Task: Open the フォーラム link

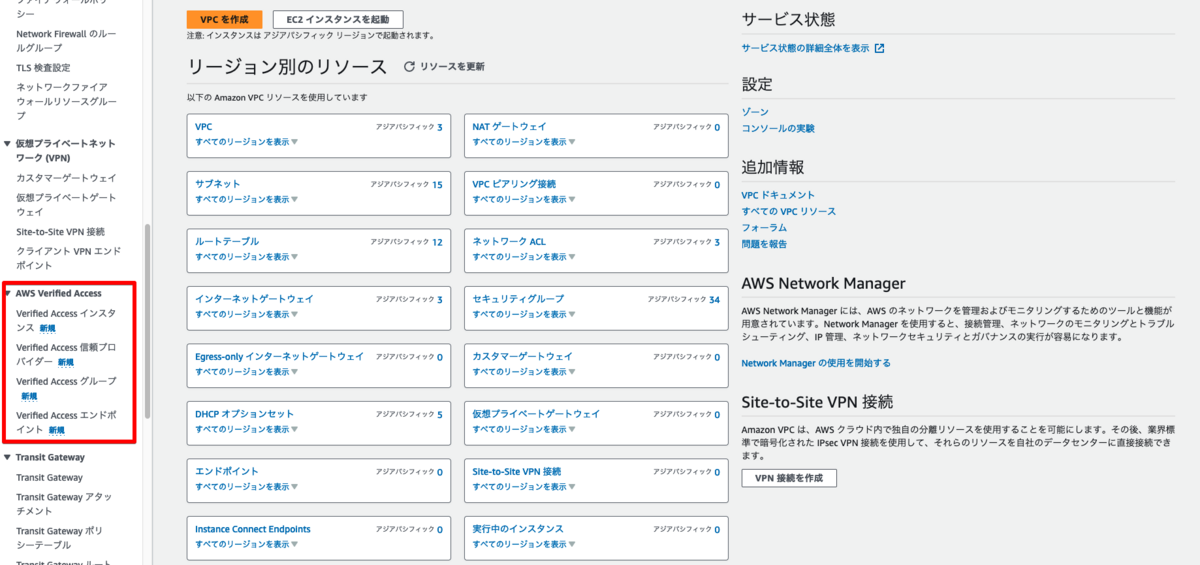Action: [x=764, y=227]
